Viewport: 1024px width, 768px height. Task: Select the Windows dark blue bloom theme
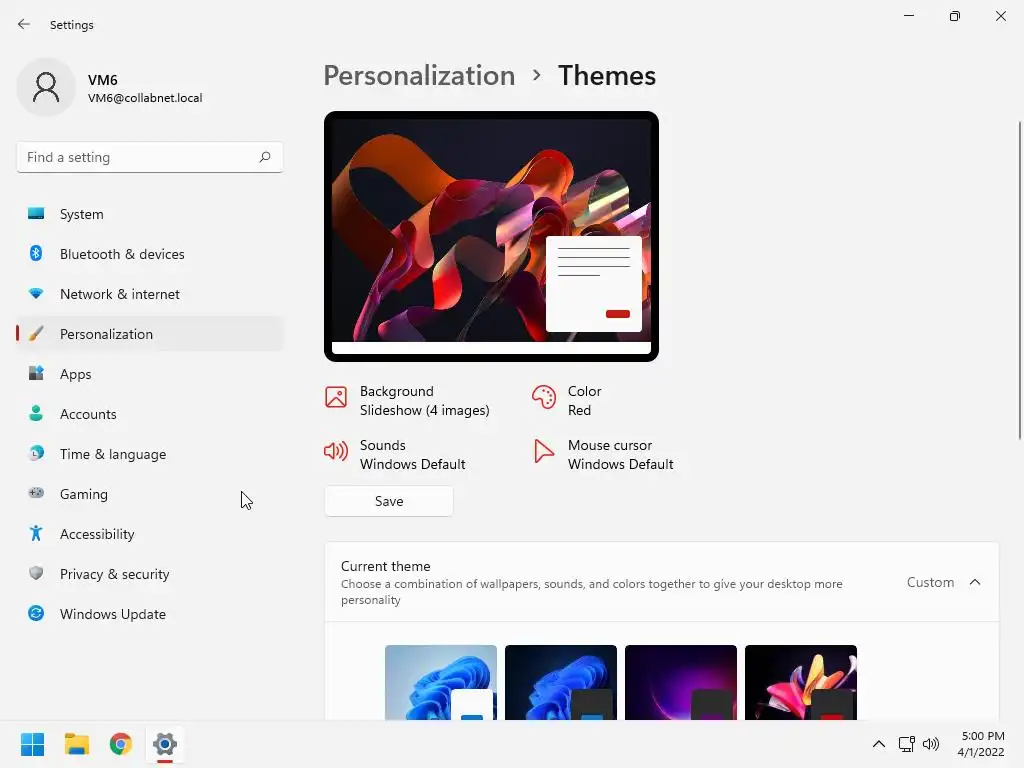coord(561,682)
